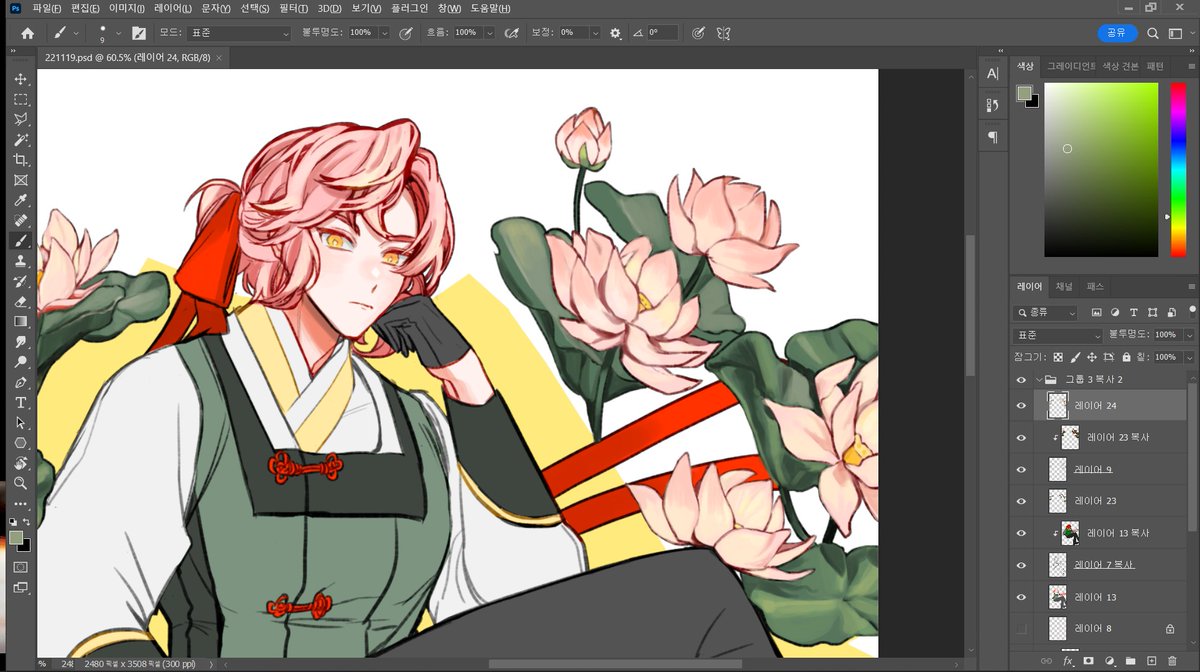The width and height of the screenshot is (1200, 672).
Task: Select the Clone Stamp tool
Action: [20, 261]
